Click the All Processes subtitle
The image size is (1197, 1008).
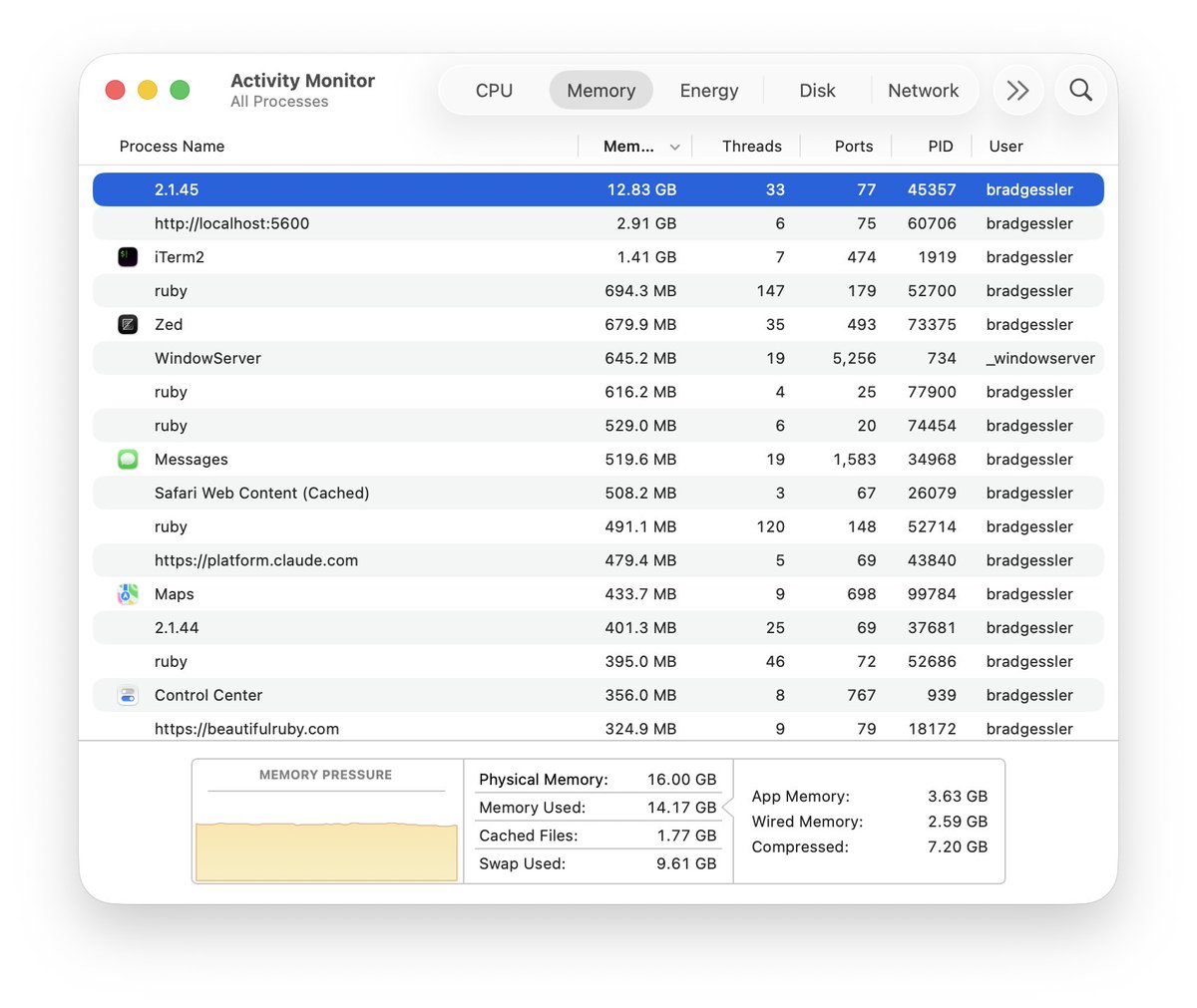click(x=279, y=102)
